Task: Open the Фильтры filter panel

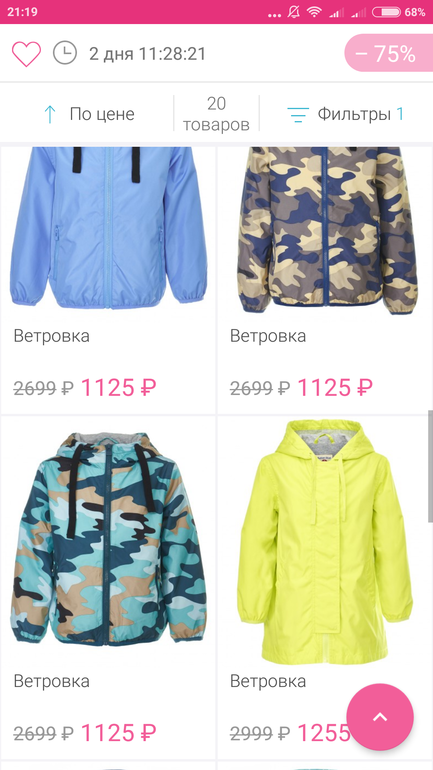Action: coord(345,114)
